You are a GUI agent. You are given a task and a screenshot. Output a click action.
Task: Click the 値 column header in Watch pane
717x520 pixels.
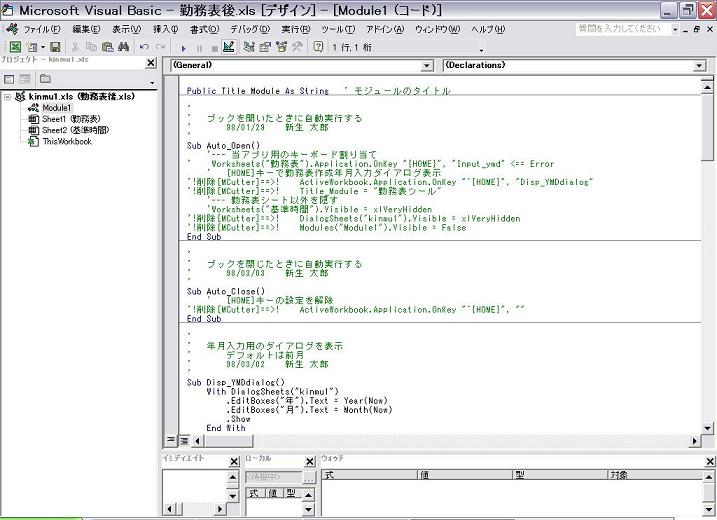465,475
